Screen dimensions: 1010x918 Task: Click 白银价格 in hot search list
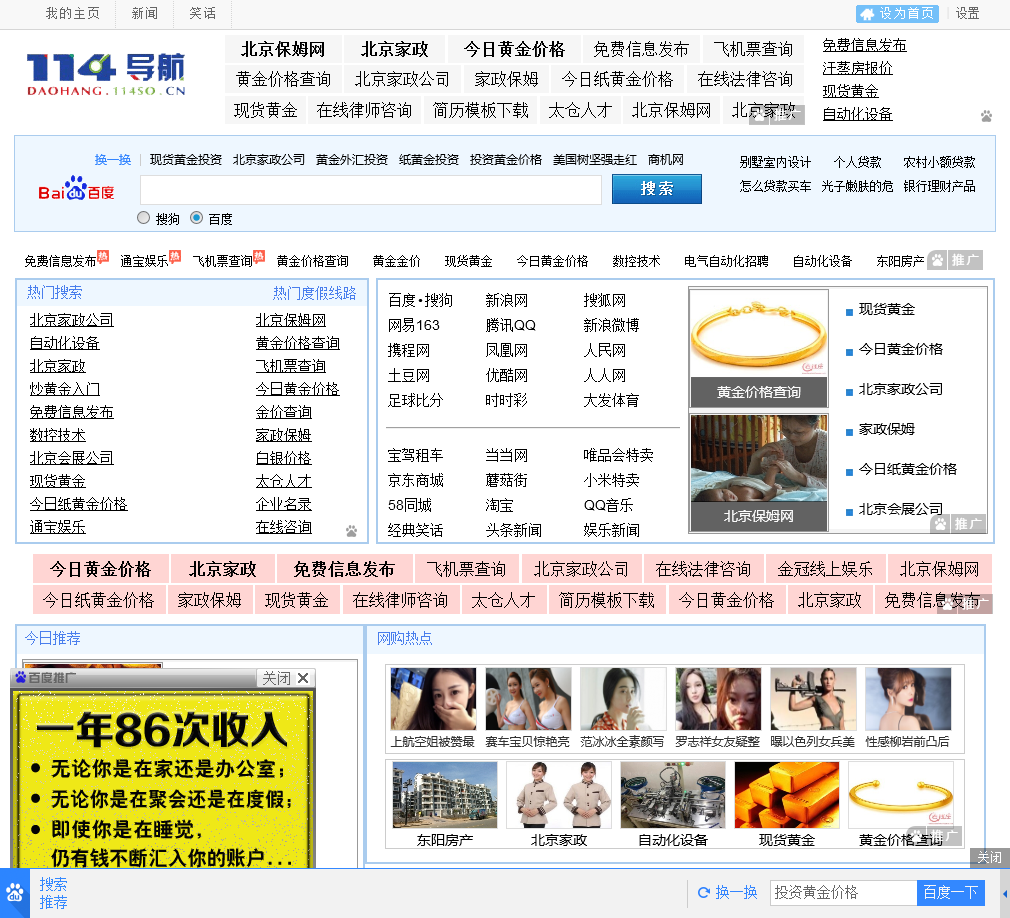(283, 457)
